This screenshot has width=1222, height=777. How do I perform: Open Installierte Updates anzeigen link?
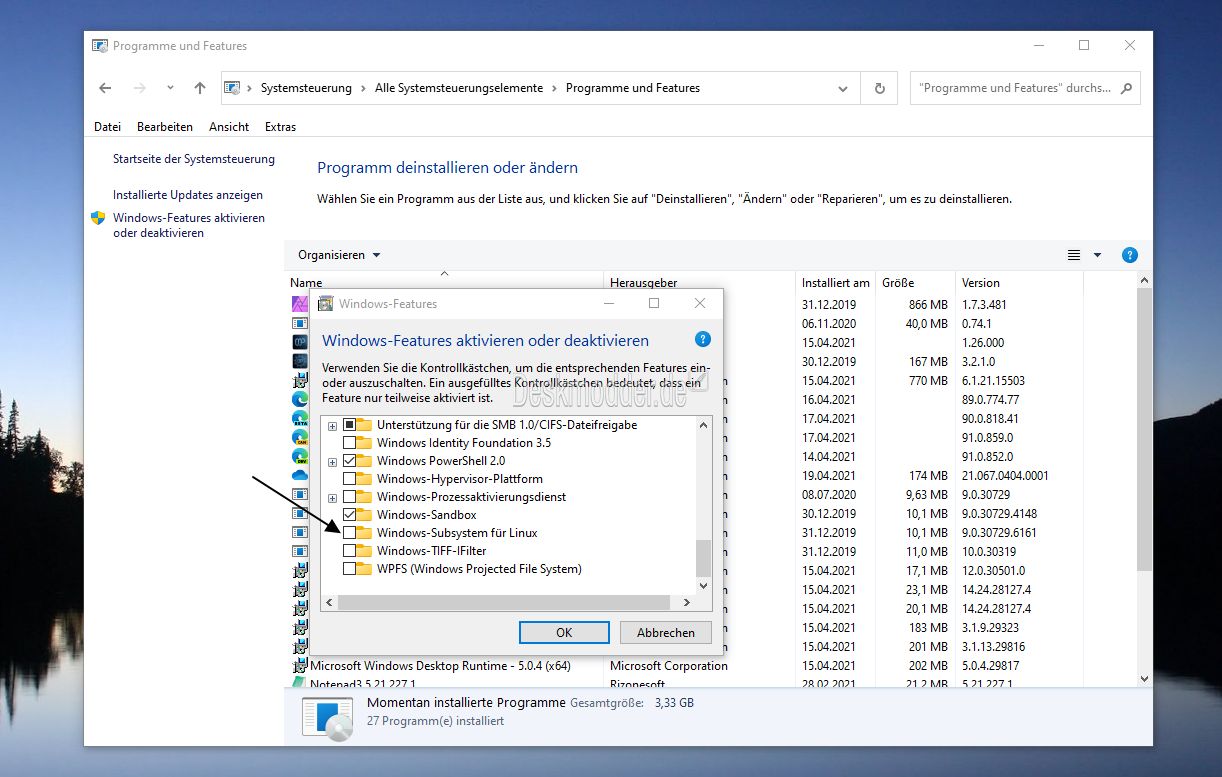click(x=188, y=195)
